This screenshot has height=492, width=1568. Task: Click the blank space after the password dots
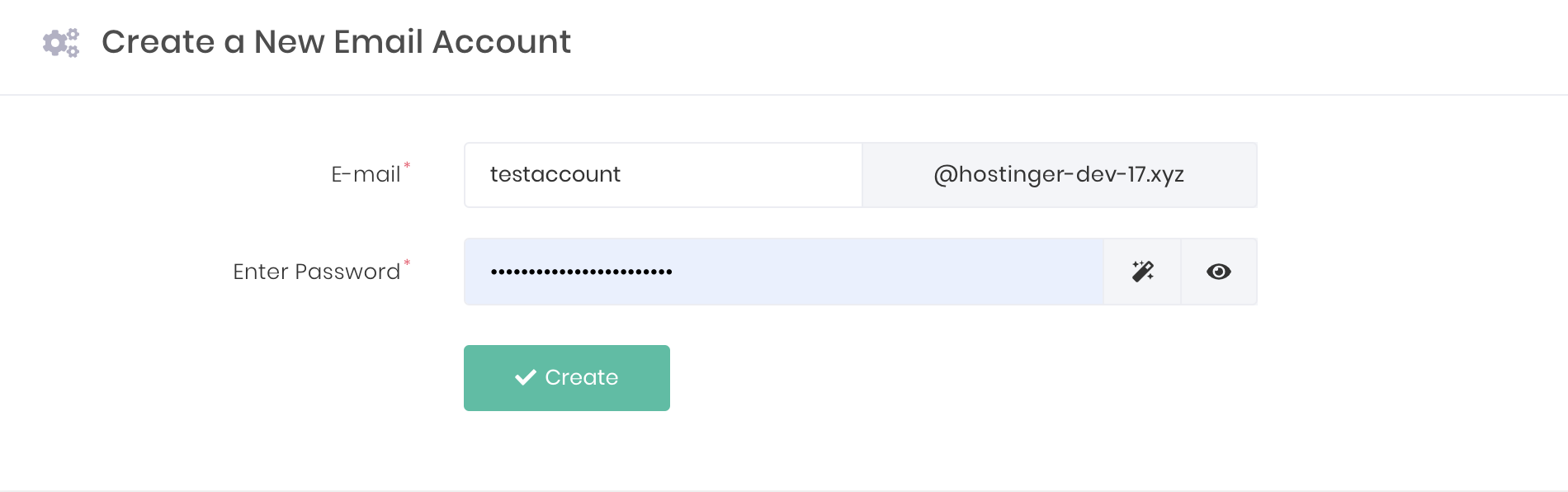[887, 272]
